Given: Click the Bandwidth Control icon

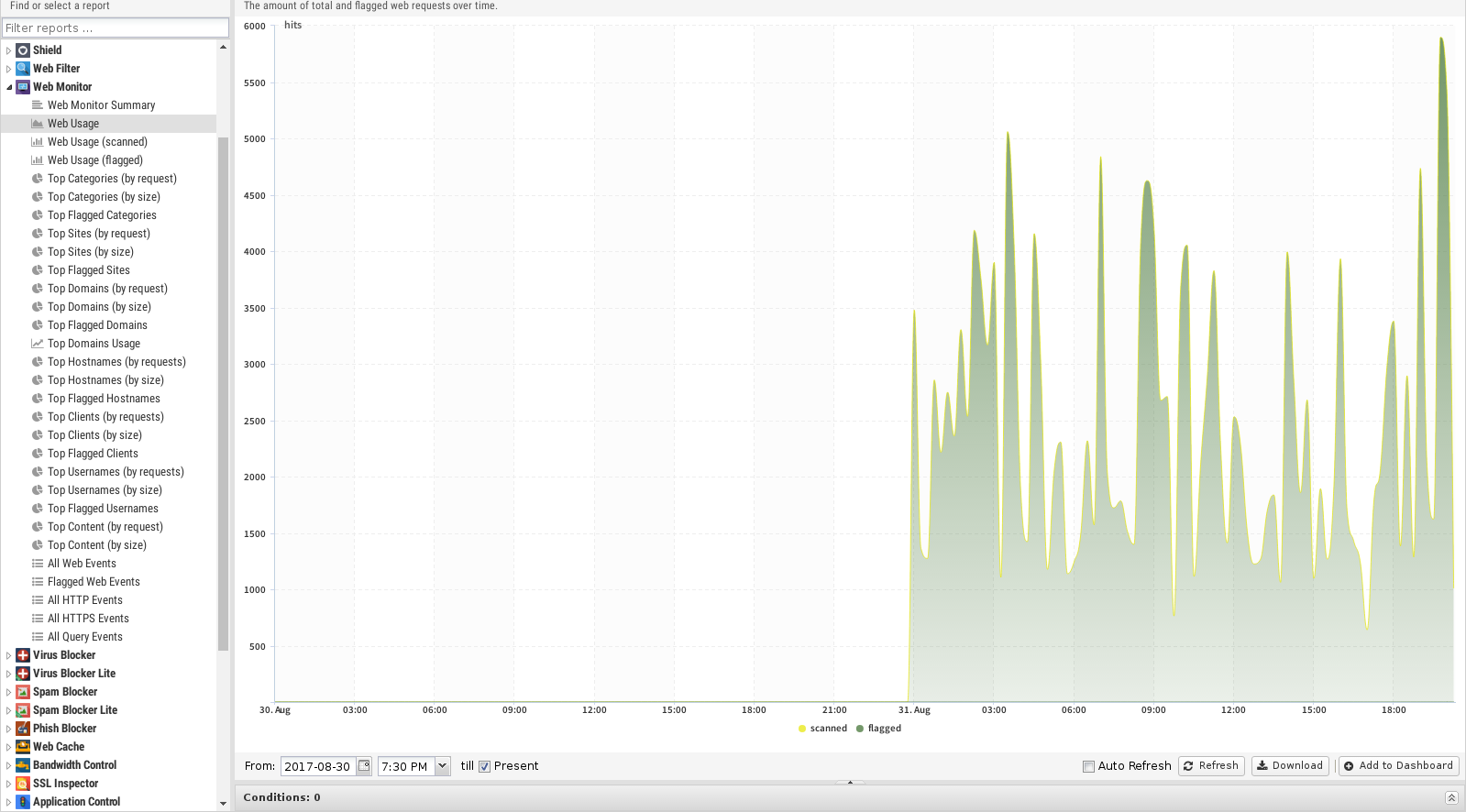Looking at the screenshot, I should click(23, 765).
